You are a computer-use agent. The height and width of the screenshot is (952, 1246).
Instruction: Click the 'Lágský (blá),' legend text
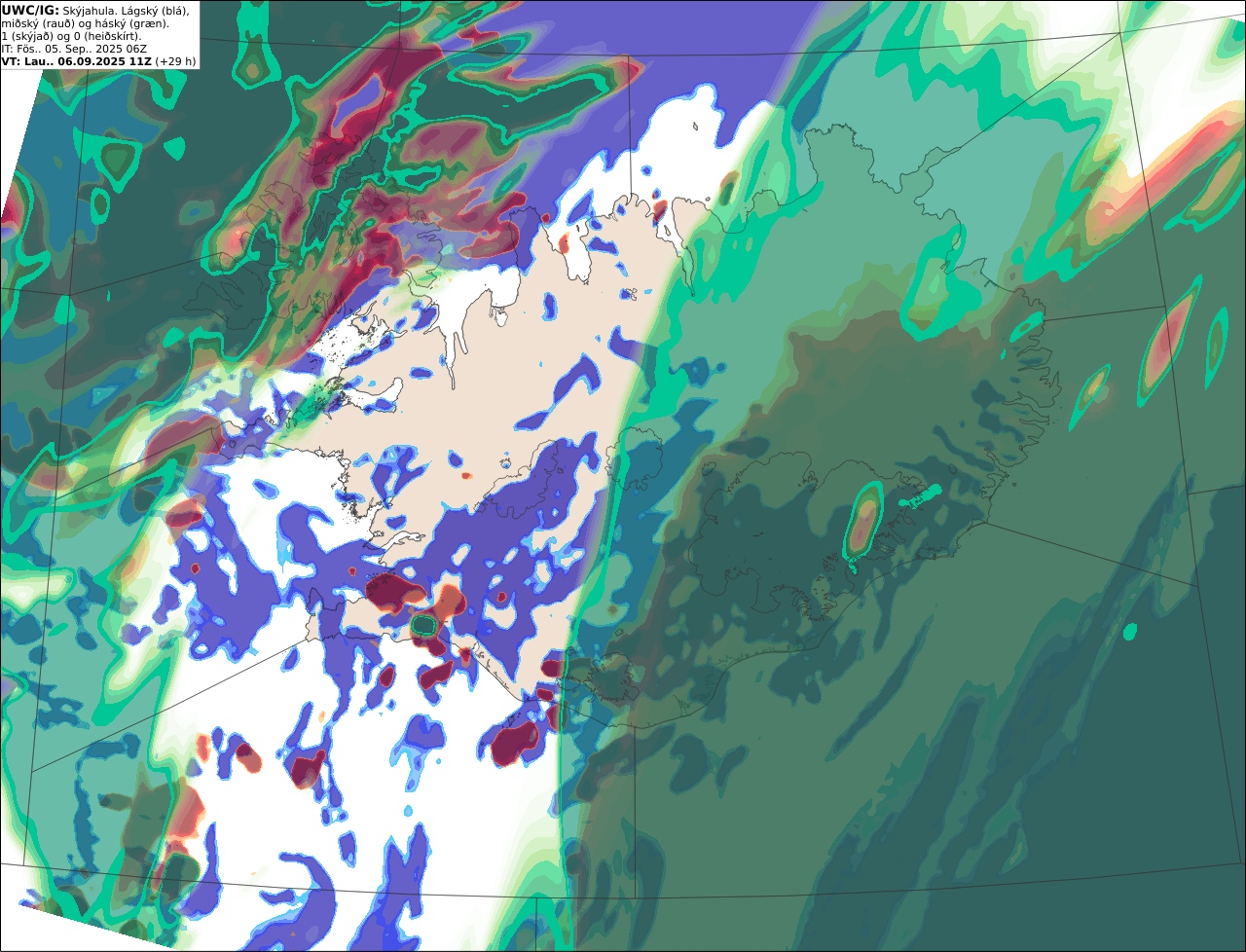coord(154,10)
